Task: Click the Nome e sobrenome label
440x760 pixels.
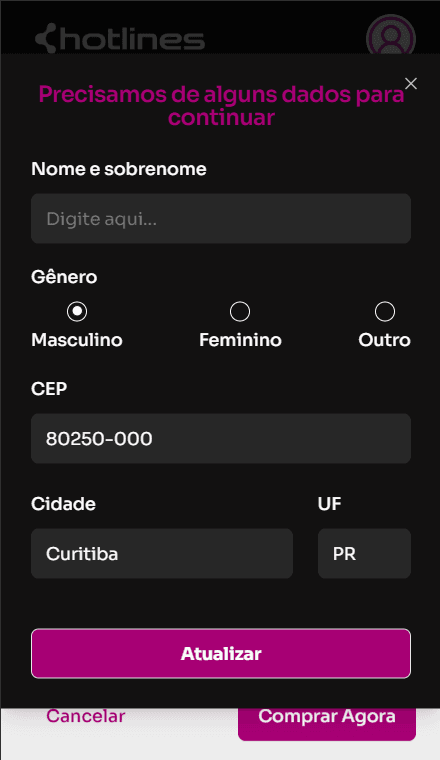Action: 119,169
